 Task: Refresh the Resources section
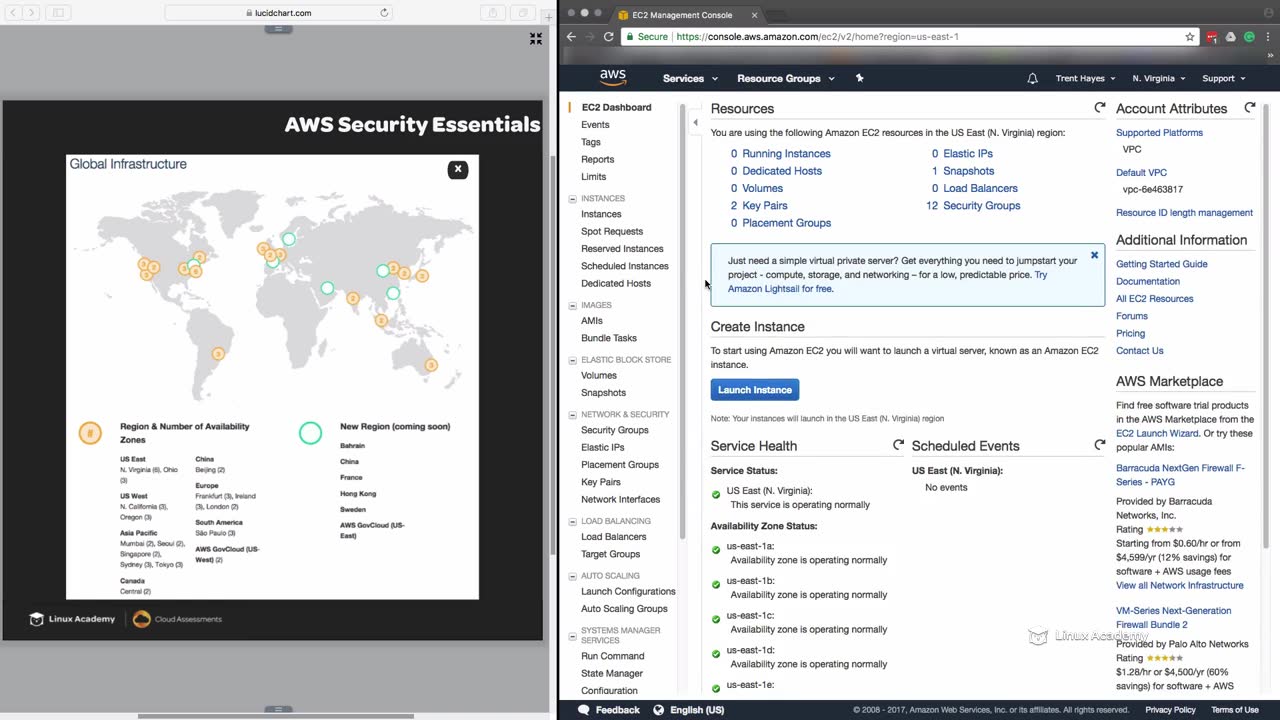(x=1100, y=108)
